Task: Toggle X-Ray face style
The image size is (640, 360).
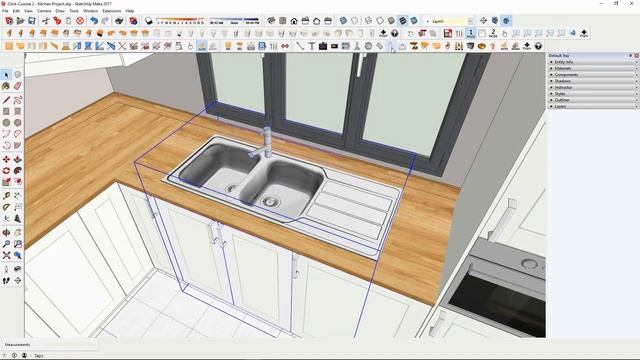Action: pyautogui.click(x=343, y=20)
